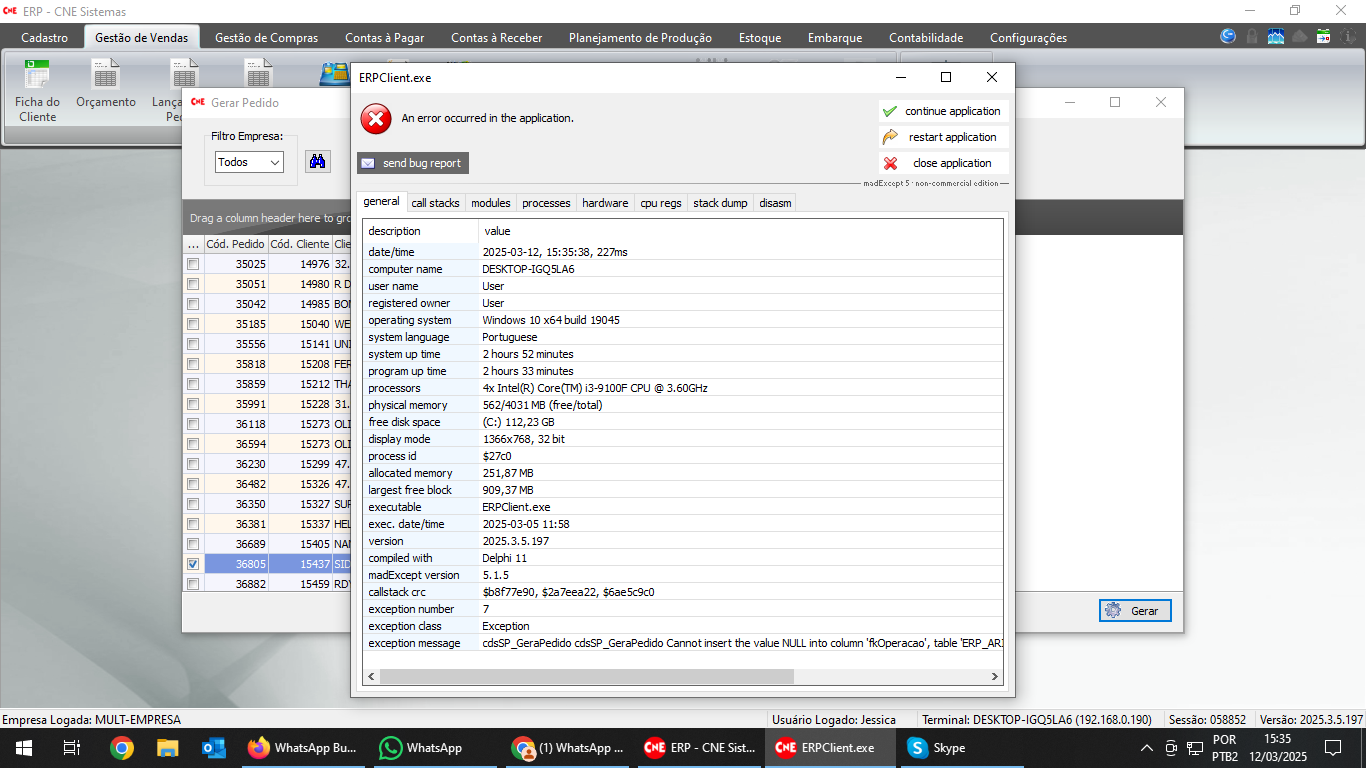This screenshot has width=1366, height=768.
Task: Click the send bug report button
Action: point(412,163)
